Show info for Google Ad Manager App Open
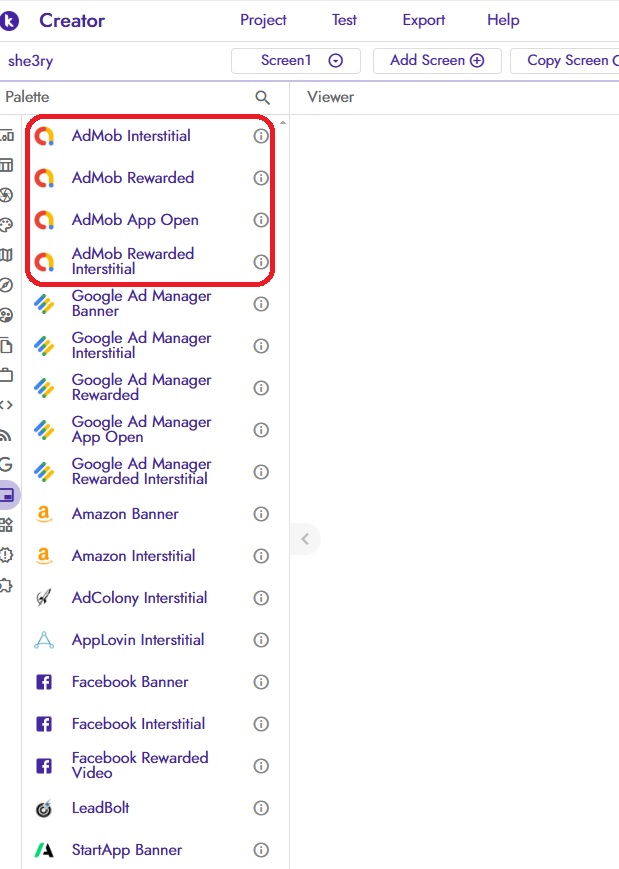 [260, 430]
